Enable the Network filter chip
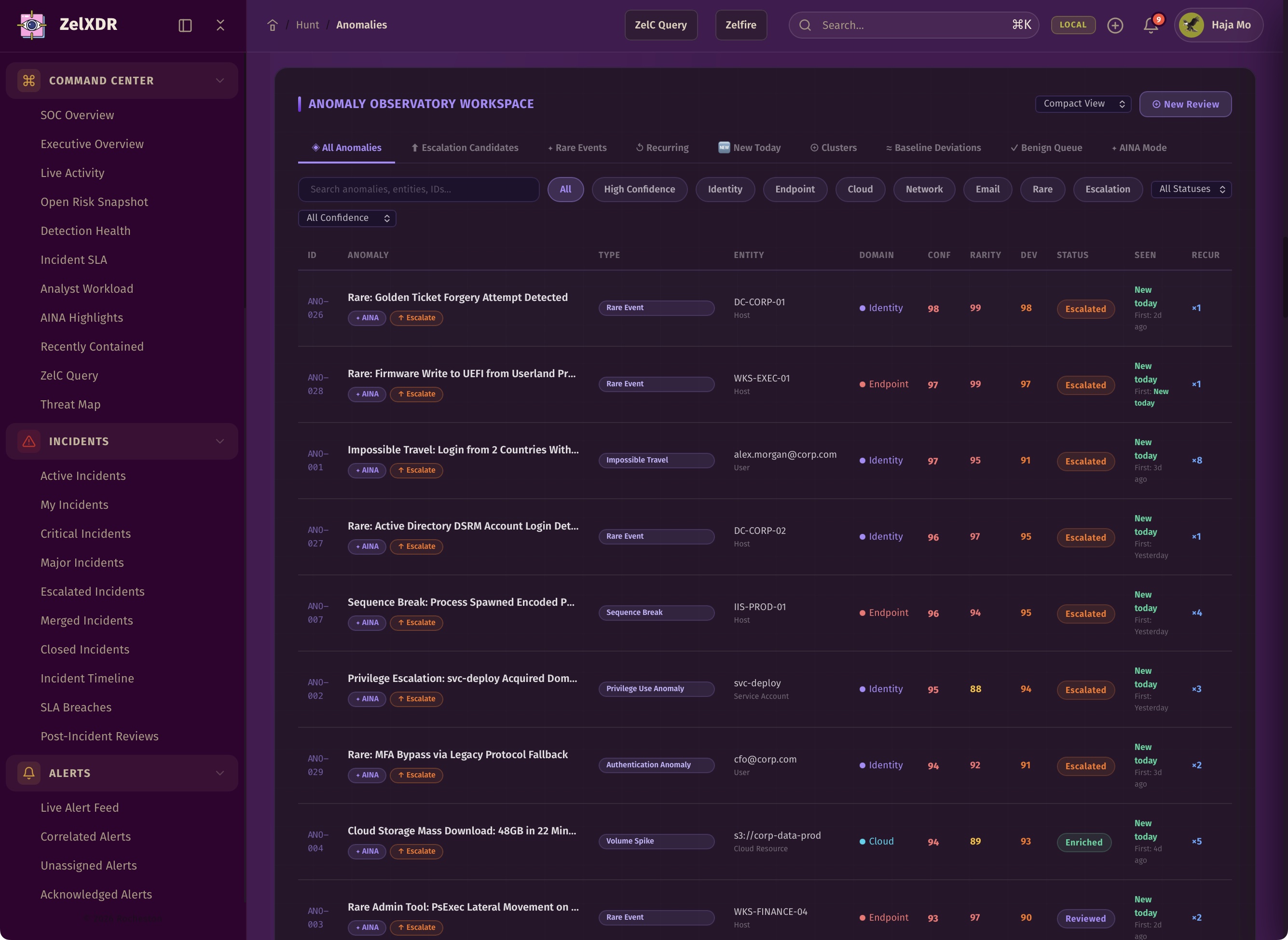The image size is (1288, 940). (x=924, y=189)
